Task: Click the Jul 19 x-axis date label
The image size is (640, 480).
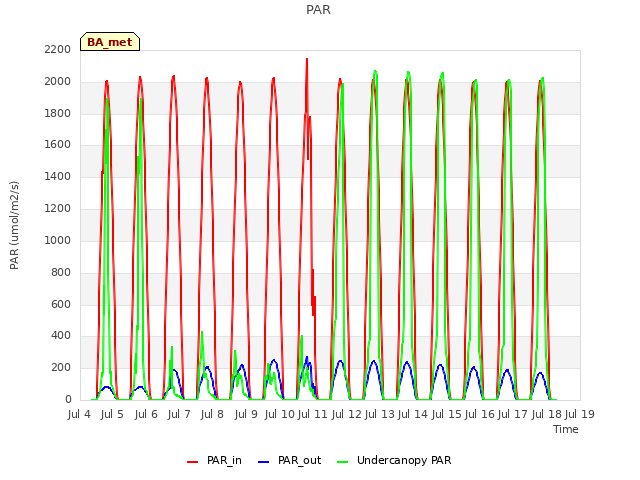Action: coord(580,414)
